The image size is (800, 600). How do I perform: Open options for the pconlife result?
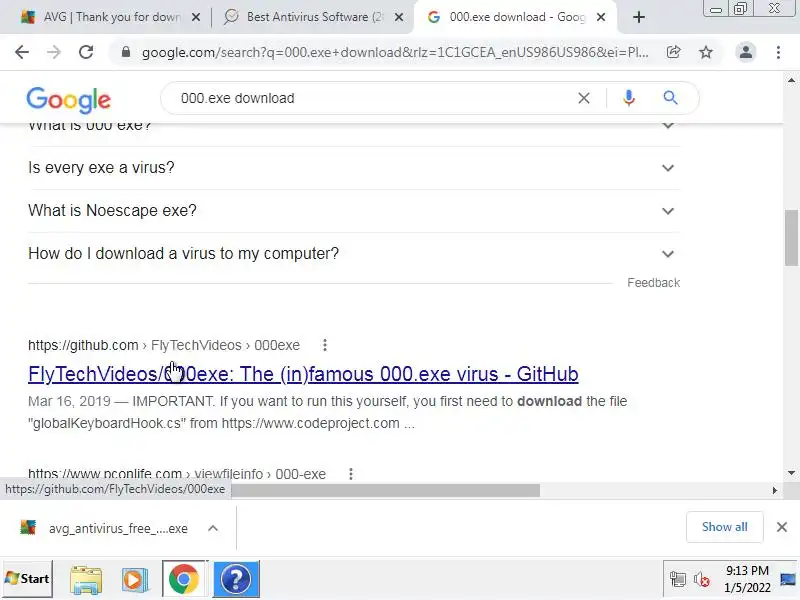pos(351,474)
